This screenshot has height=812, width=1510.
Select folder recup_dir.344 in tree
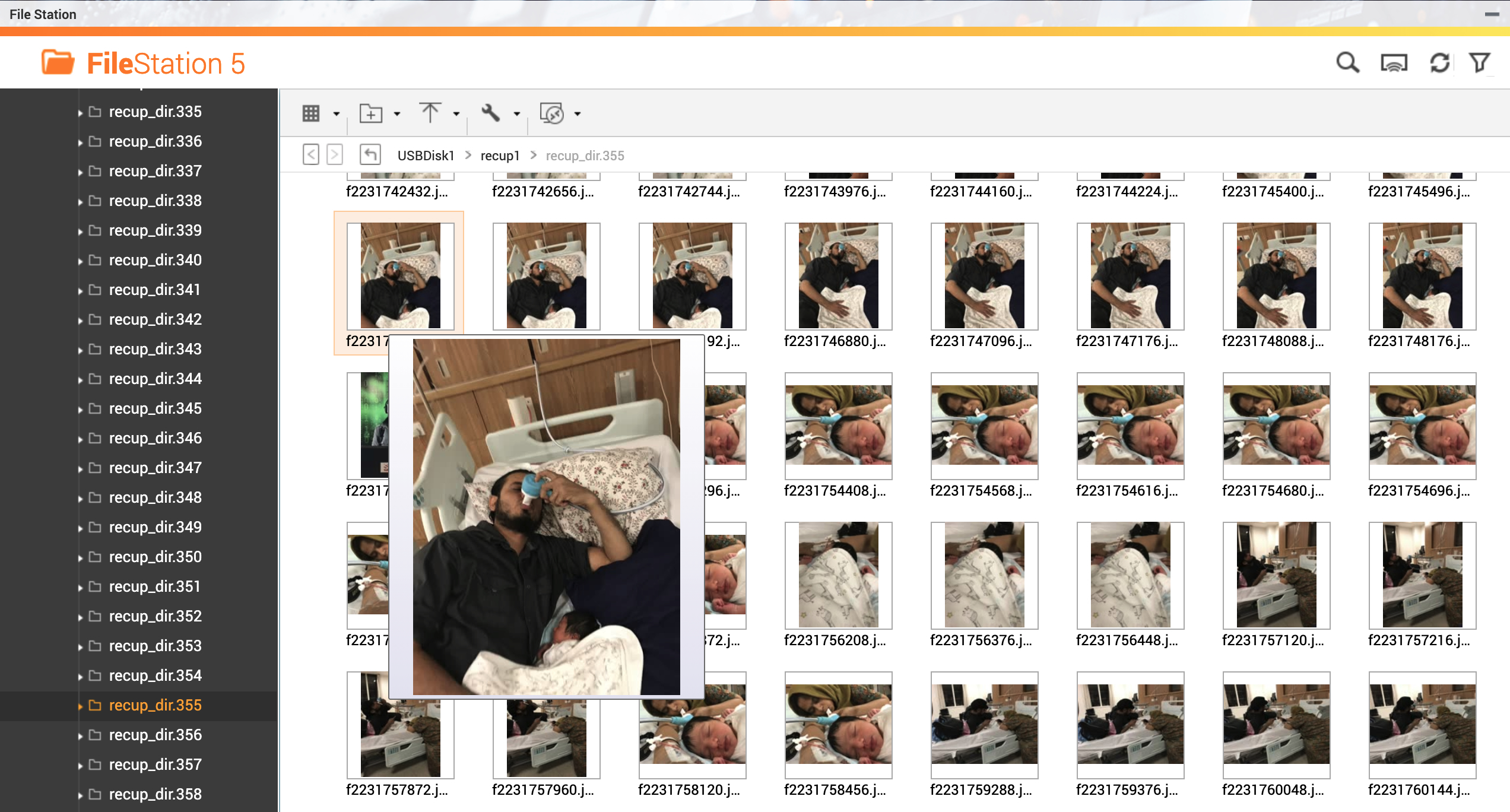(155, 379)
